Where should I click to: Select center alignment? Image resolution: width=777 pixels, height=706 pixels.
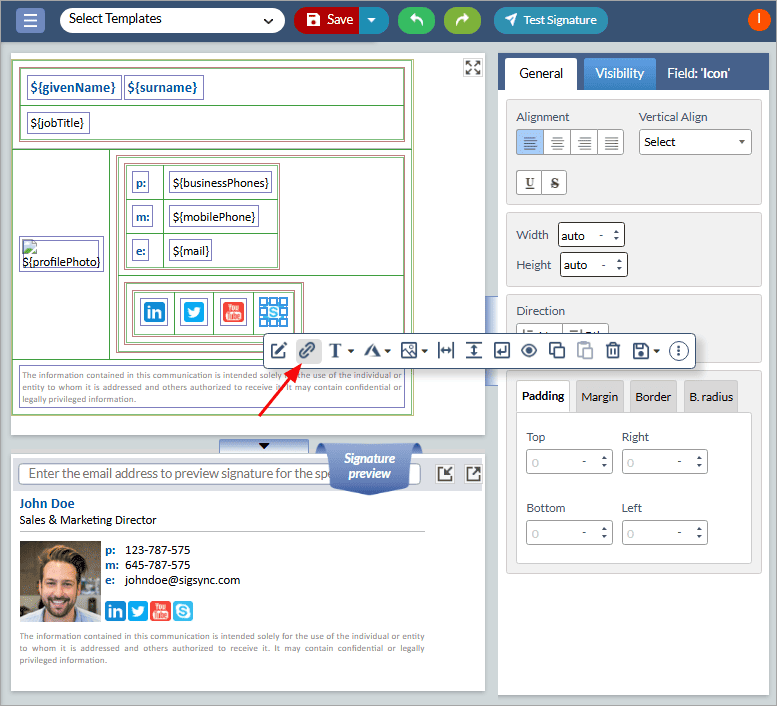point(557,143)
